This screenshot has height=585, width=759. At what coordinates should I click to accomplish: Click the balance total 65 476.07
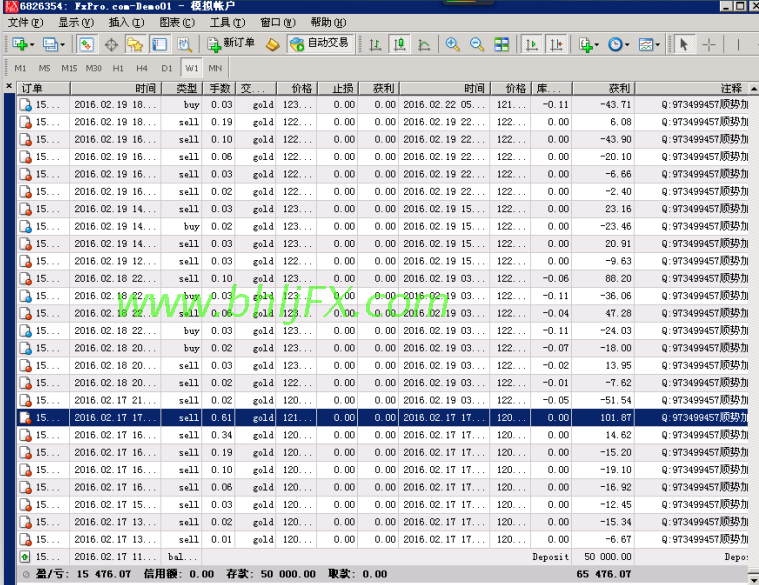[x=603, y=574]
